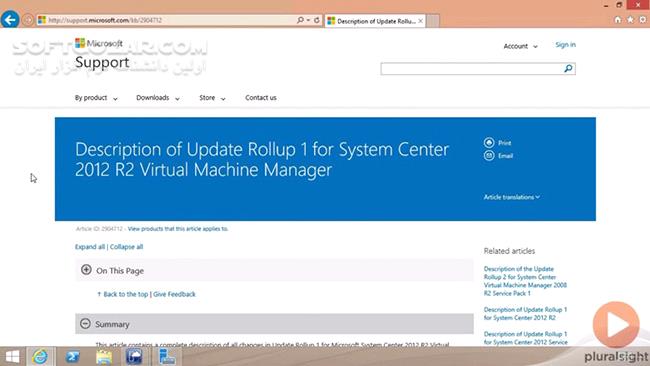Click the Sign in link

(x=565, y=45)
